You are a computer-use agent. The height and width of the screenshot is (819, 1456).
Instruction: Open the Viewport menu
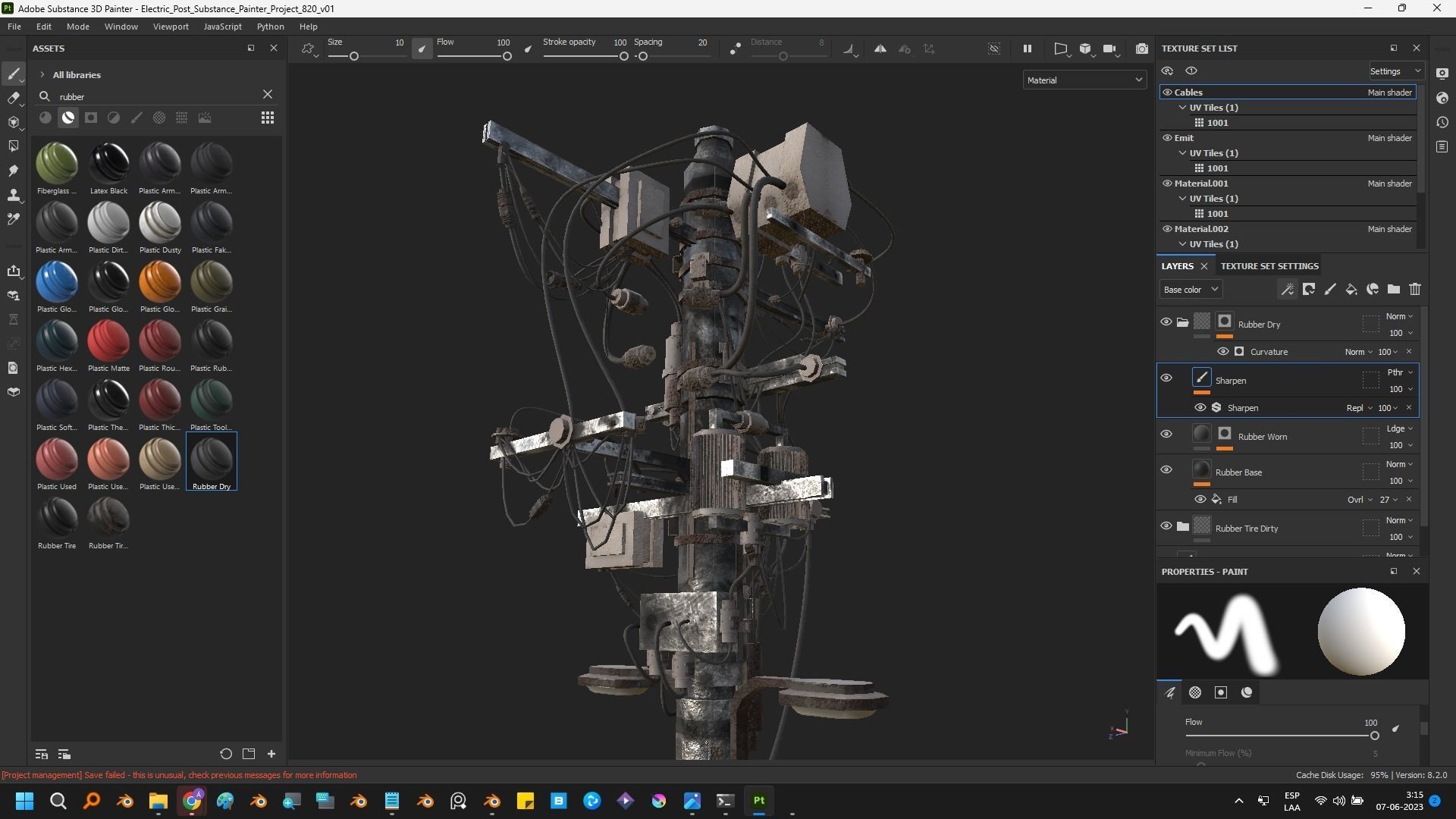[171, 27]
